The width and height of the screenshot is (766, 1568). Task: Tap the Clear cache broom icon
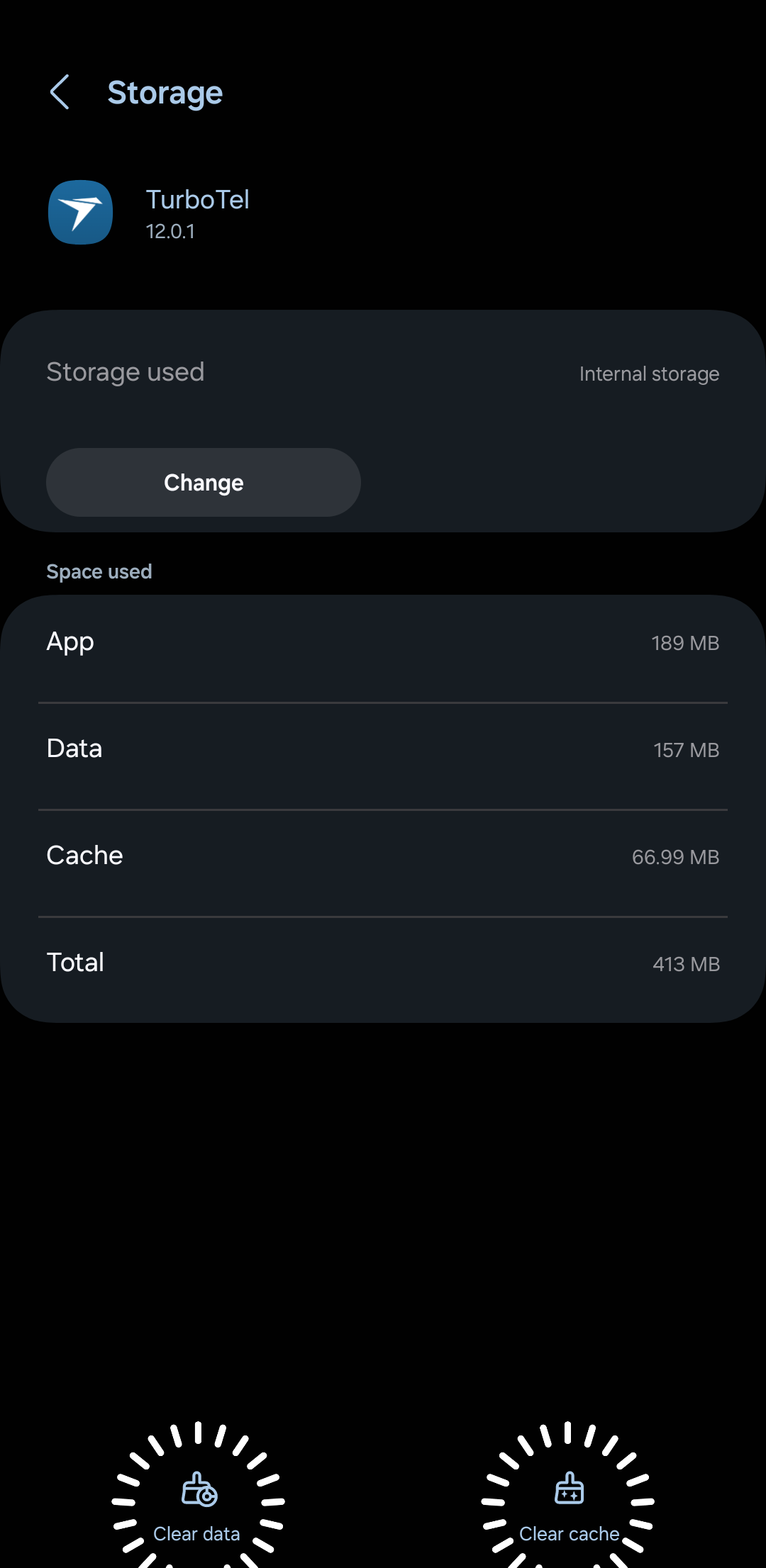(x=569, y=1487)
